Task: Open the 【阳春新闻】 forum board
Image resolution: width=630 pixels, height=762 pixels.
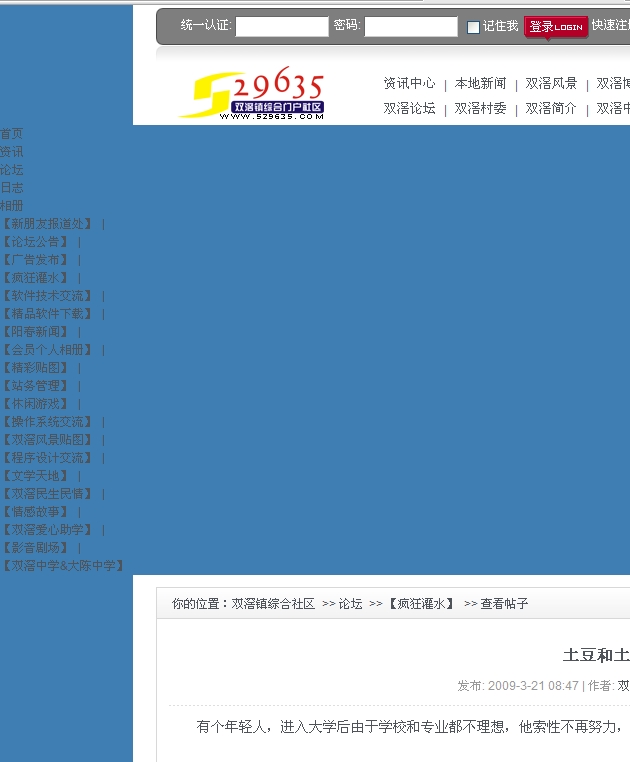Action: pyautogui.click(x=35, y=331)
